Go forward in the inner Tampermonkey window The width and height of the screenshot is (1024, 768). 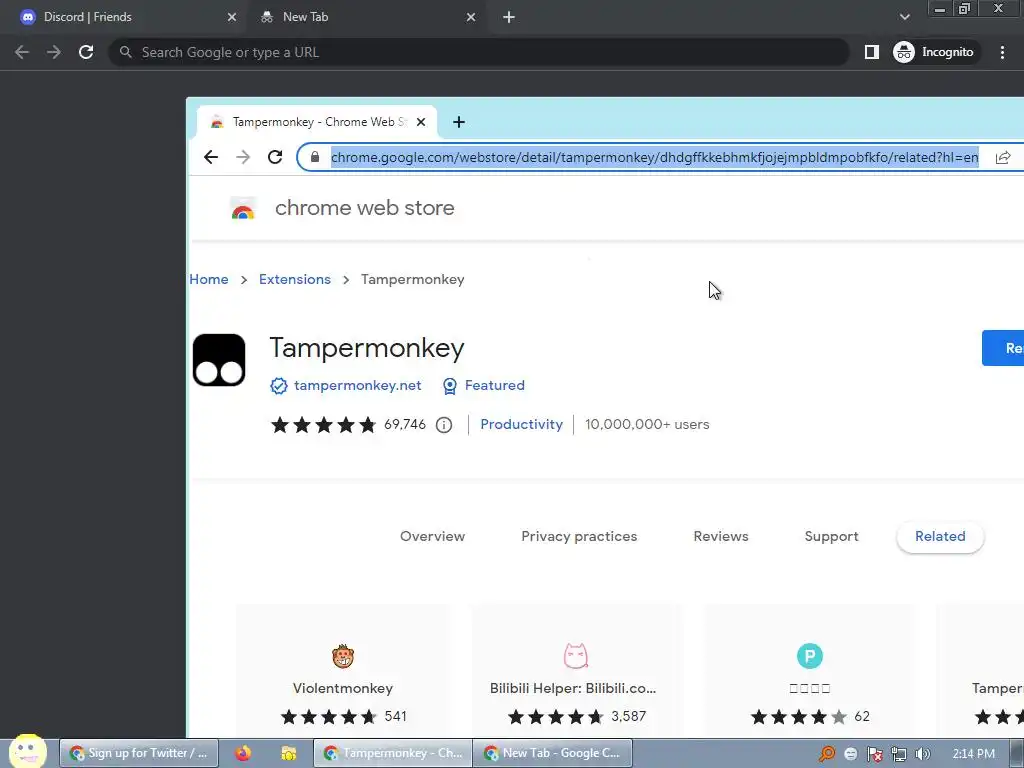[243, 157]
